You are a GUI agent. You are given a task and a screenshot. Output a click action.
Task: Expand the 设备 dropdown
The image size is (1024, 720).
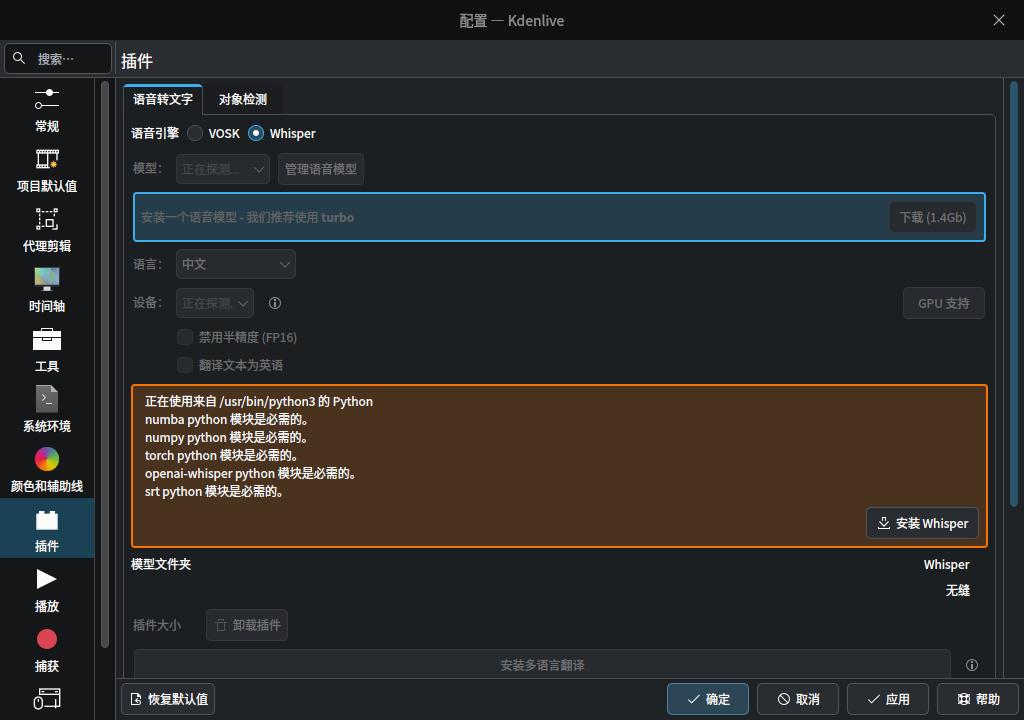[215, 303]
